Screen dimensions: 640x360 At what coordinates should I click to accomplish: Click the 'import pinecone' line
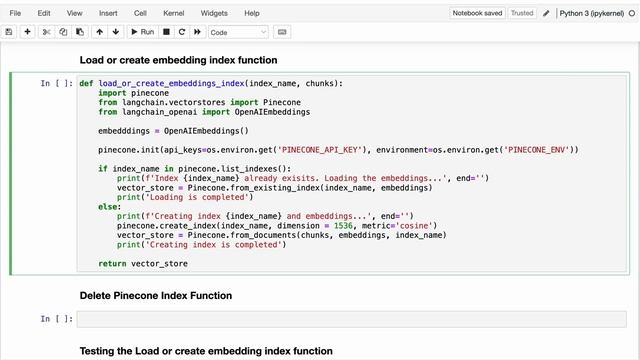pyautogui.click(x=133, y=93)
